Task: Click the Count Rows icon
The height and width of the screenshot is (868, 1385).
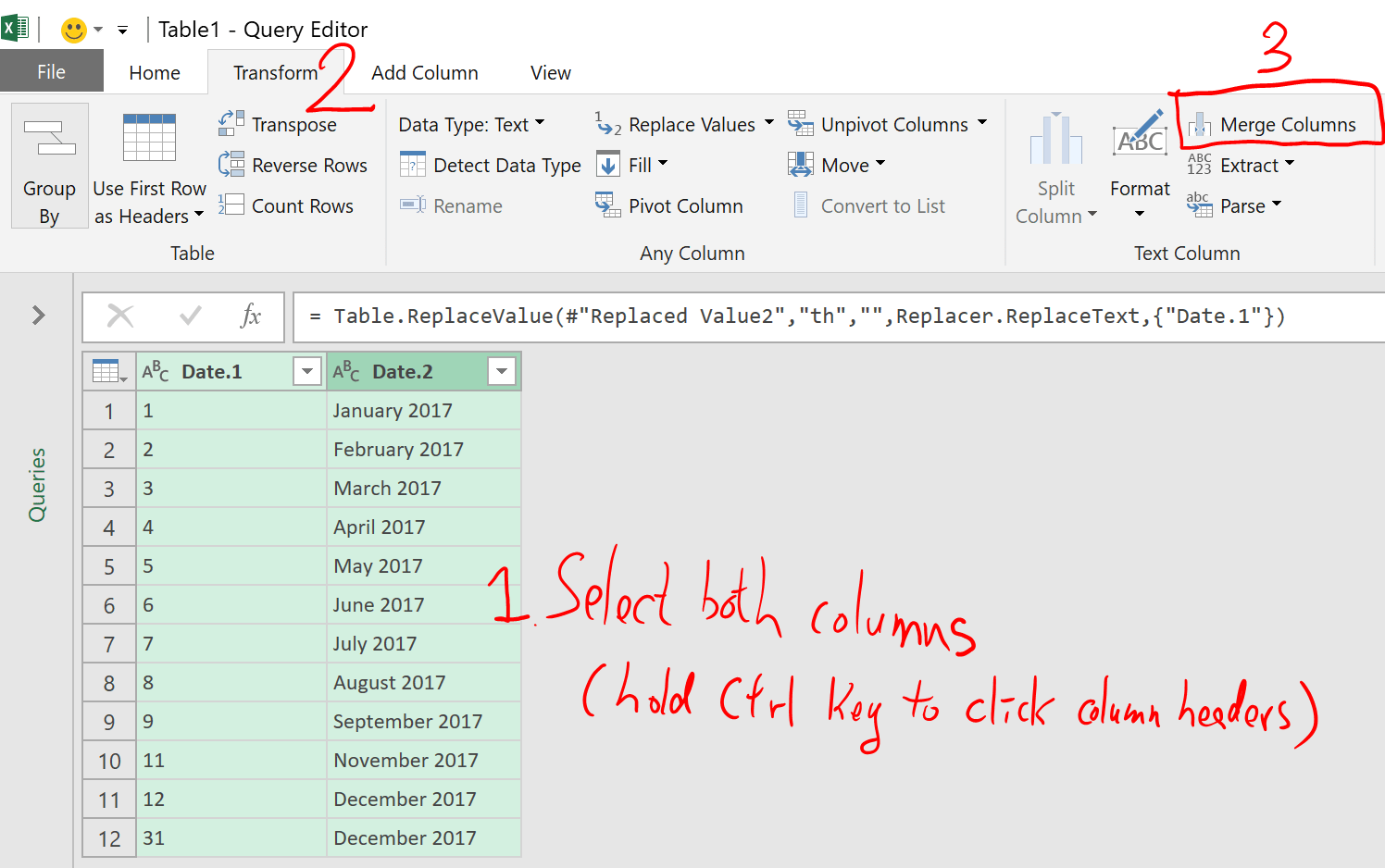Action: [288, 205]
